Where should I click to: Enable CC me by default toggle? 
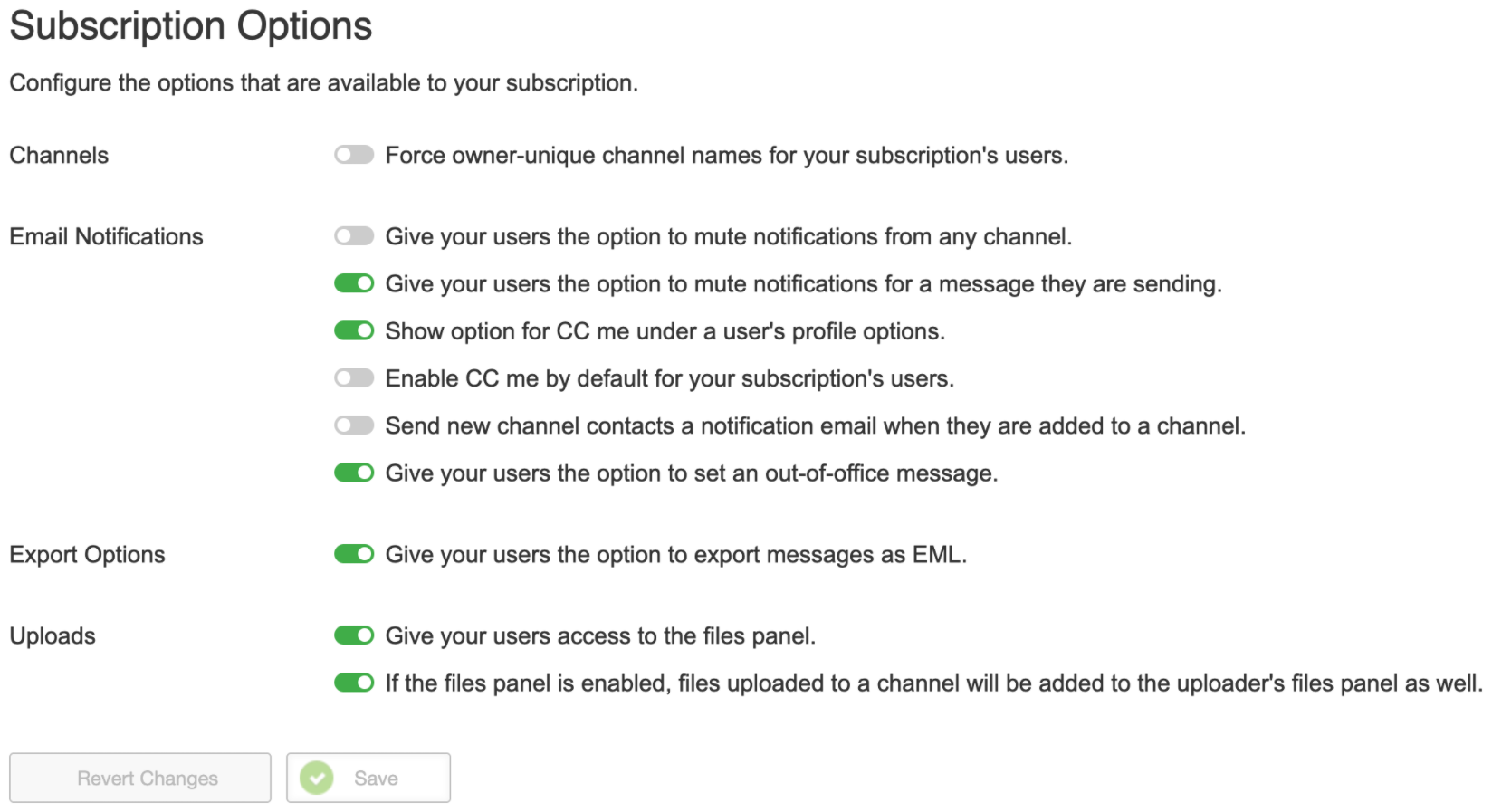tap(354, 377)
